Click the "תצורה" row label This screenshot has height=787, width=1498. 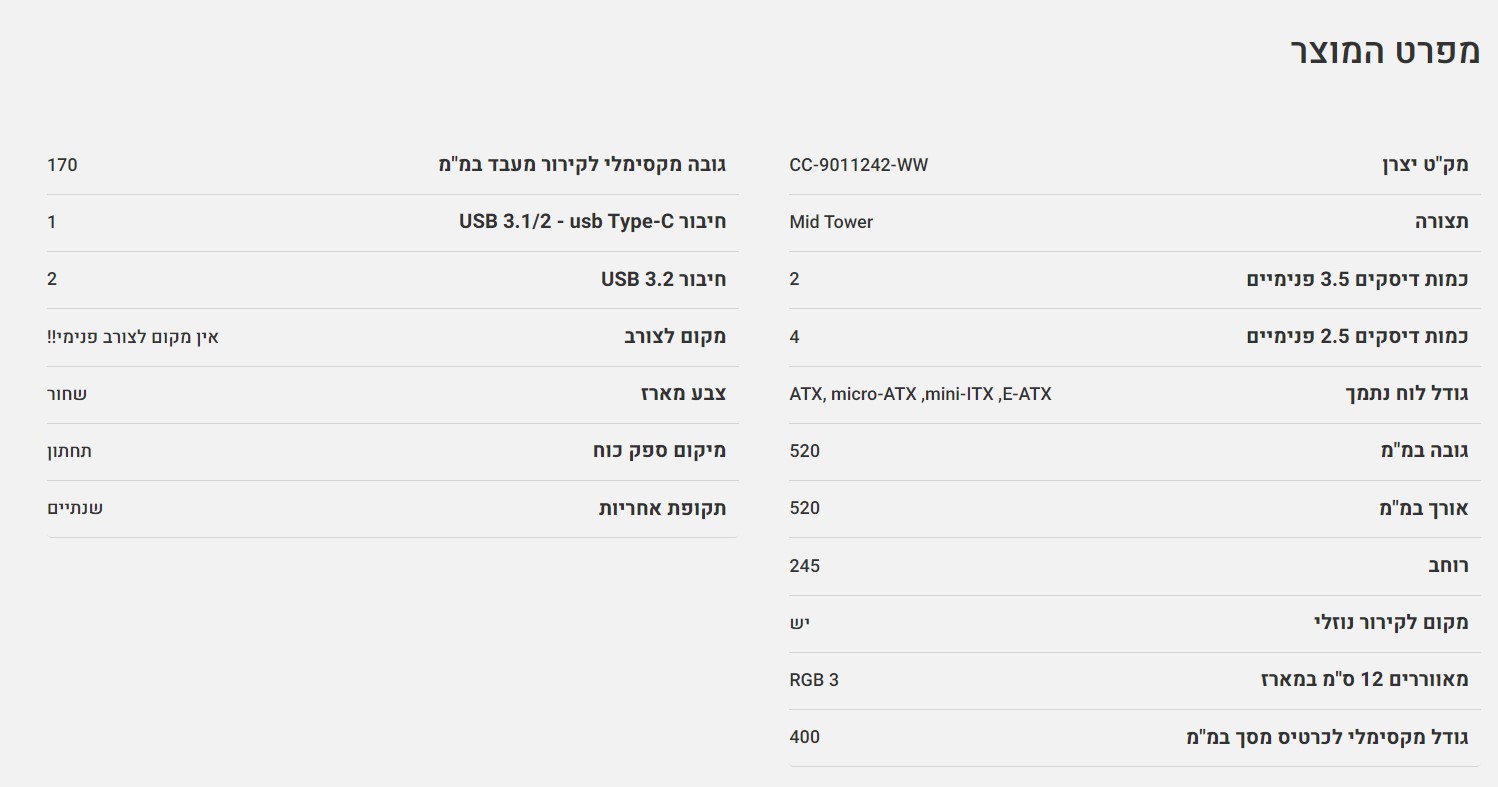point(1441,222)
